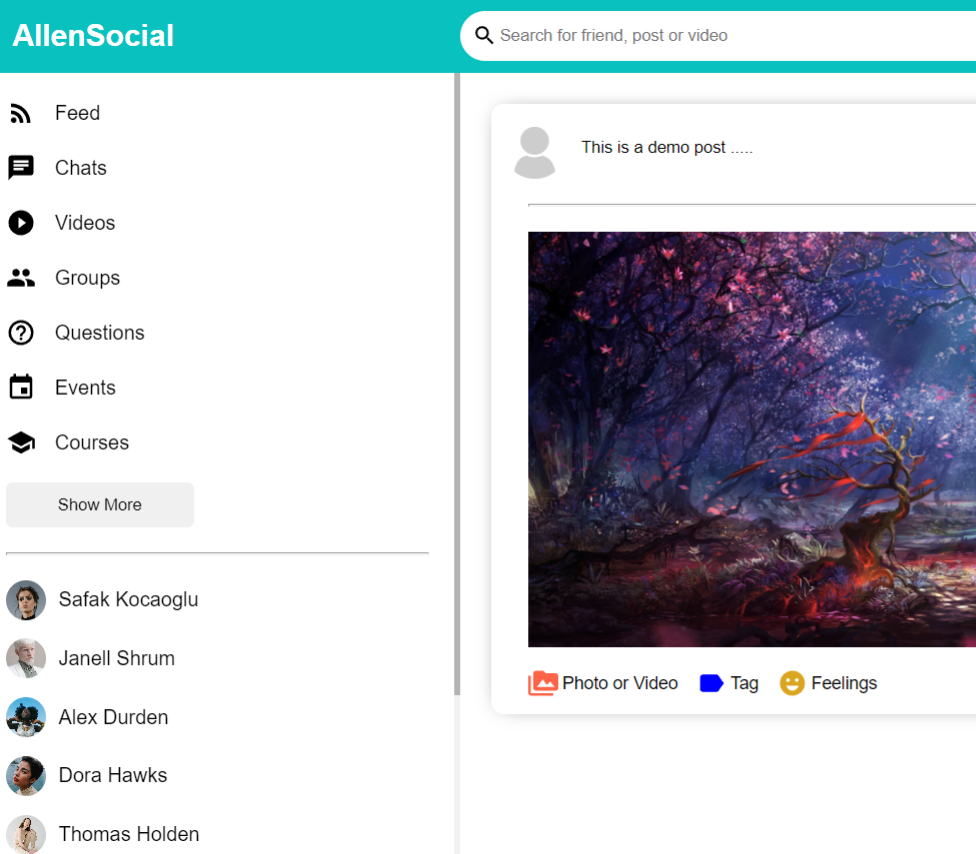Click the blue Tag label icon
The image size is (976, 854).
(711, 683)
